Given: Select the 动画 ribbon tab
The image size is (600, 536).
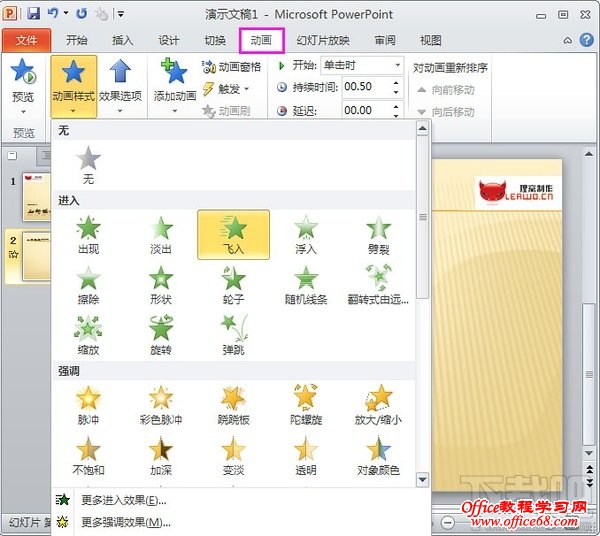Looking at the screenshot, I should click(262, 40).
